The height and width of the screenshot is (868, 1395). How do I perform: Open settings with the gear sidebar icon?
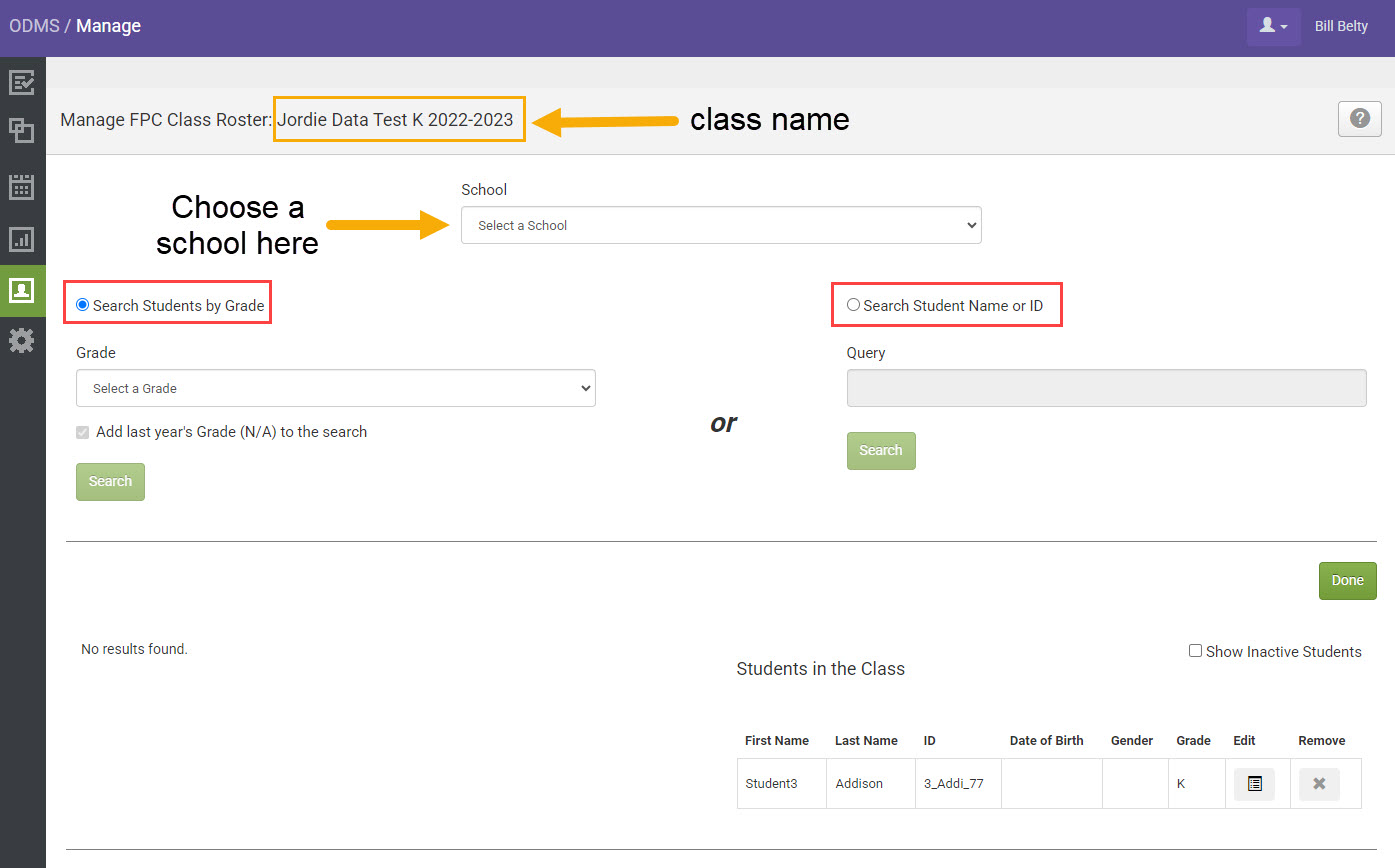coord(22,340)
